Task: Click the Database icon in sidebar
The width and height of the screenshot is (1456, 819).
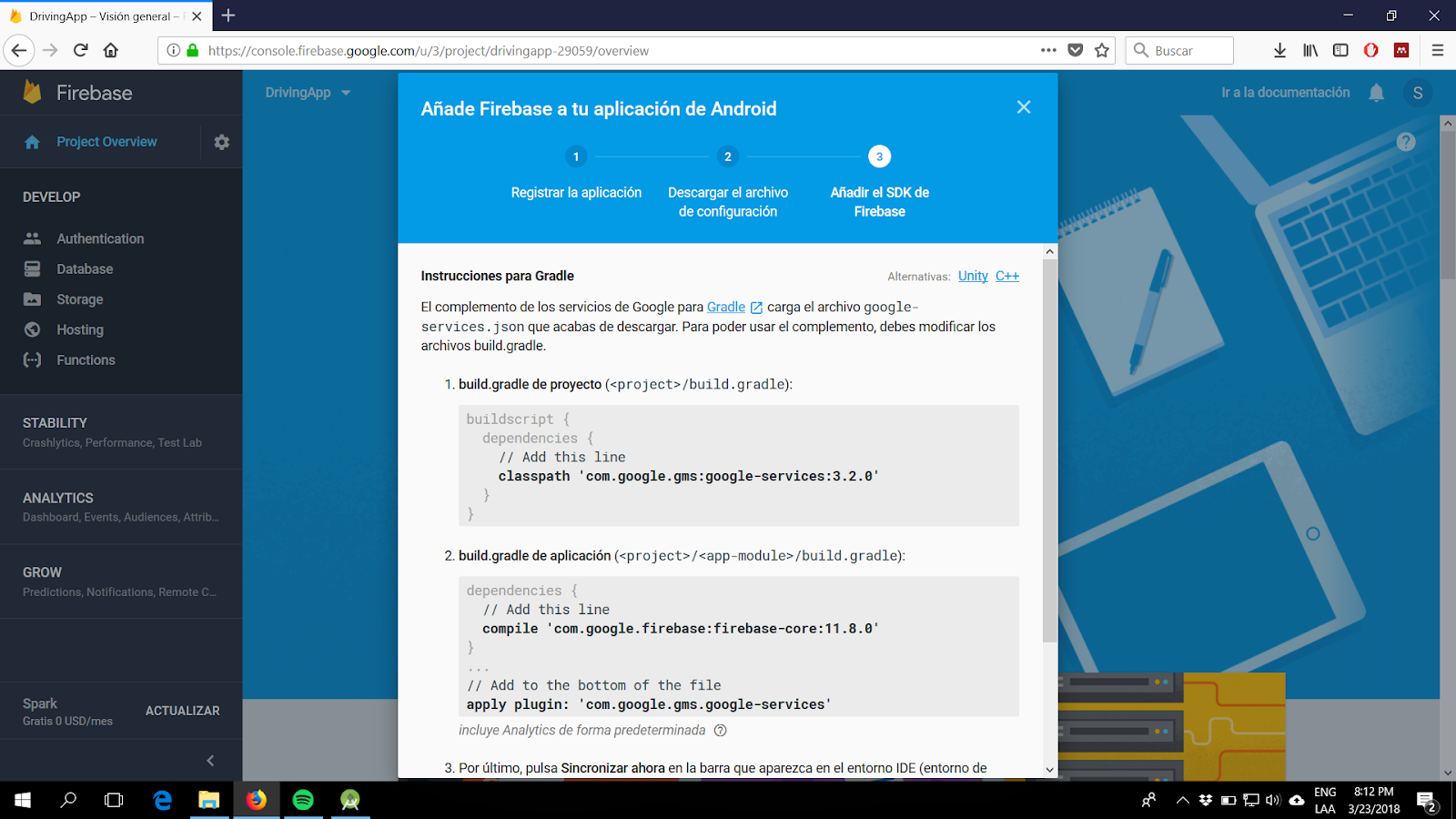Action: tap(33, 268)
